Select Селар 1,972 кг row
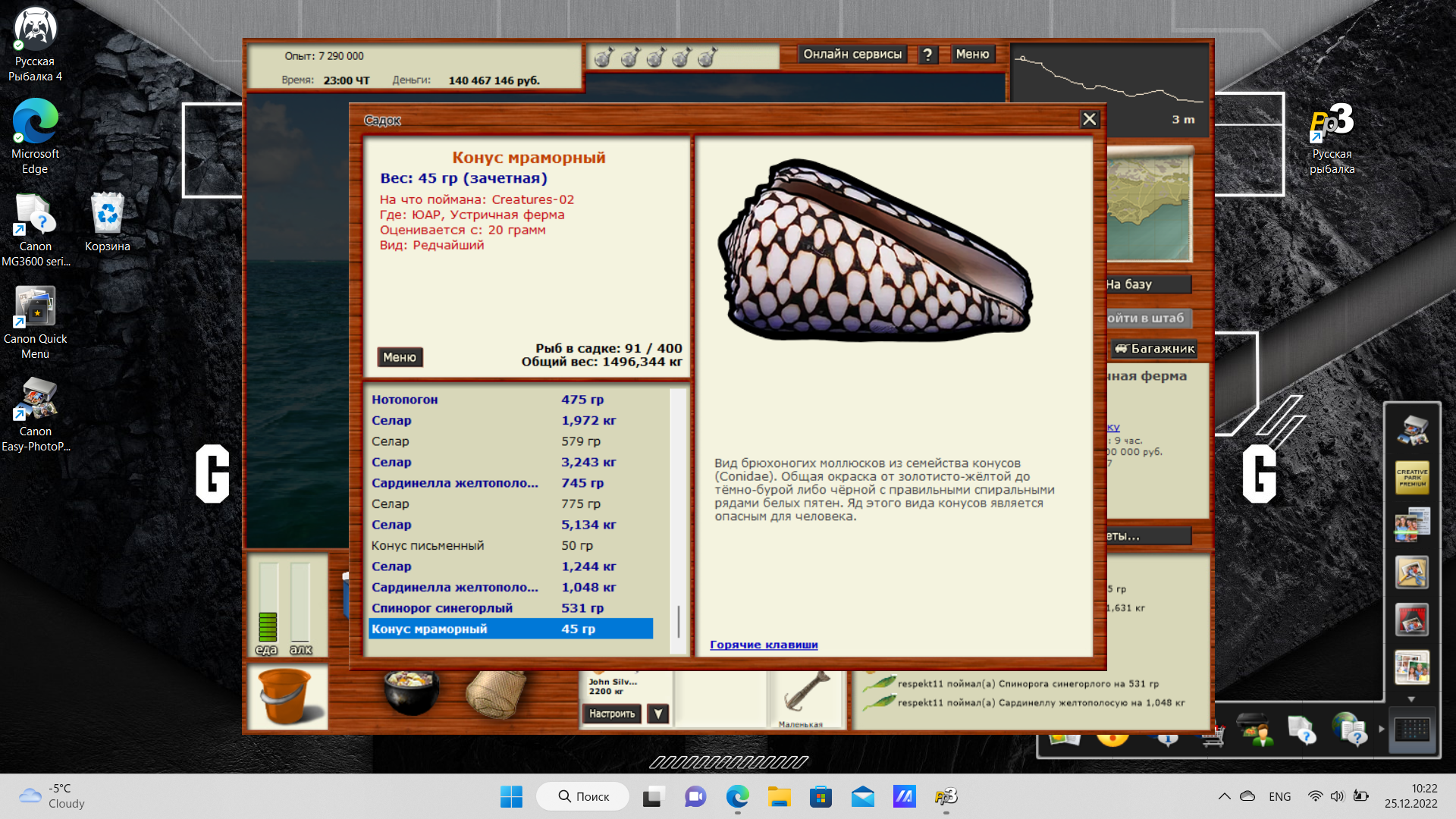 point(510,420)
